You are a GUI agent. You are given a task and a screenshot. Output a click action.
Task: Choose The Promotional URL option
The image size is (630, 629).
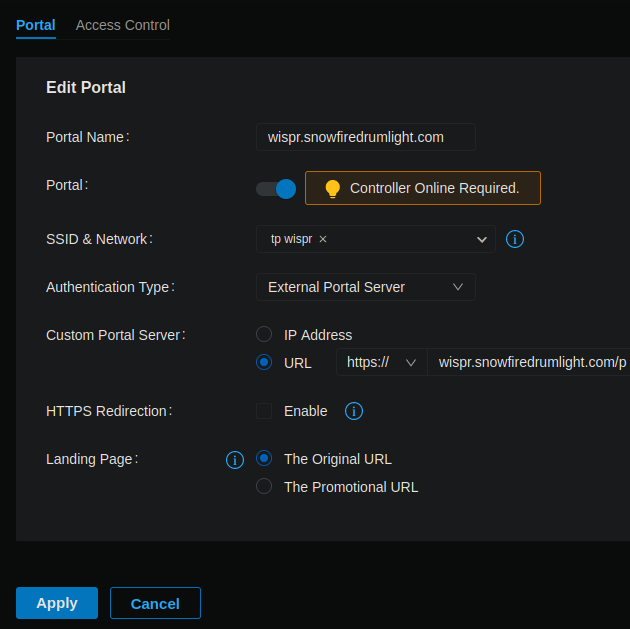click(x=264, y=486)
